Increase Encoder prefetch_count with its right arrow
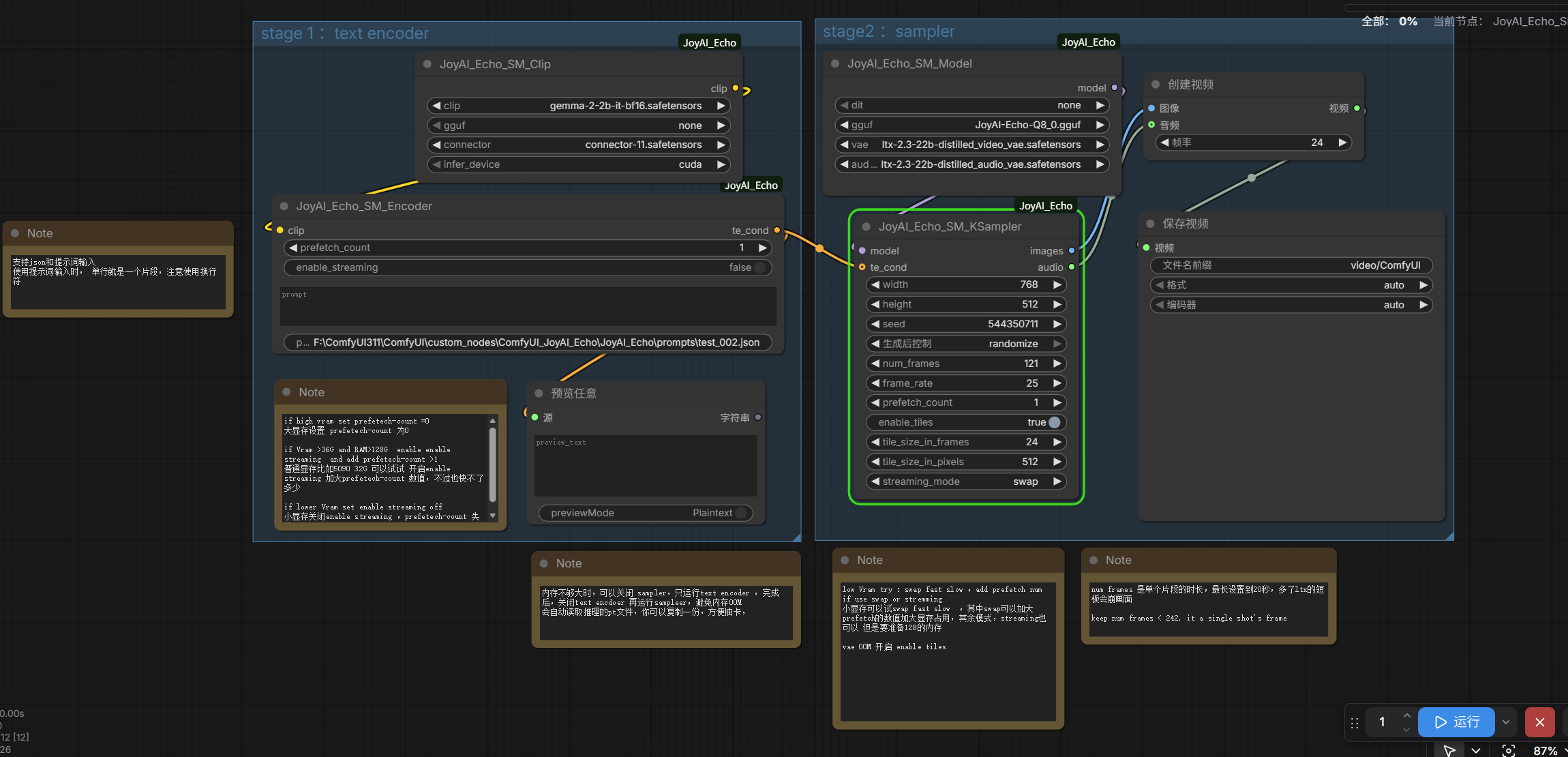The width and height of the screenshot is (1568, 757). click(x=762, y=248)
